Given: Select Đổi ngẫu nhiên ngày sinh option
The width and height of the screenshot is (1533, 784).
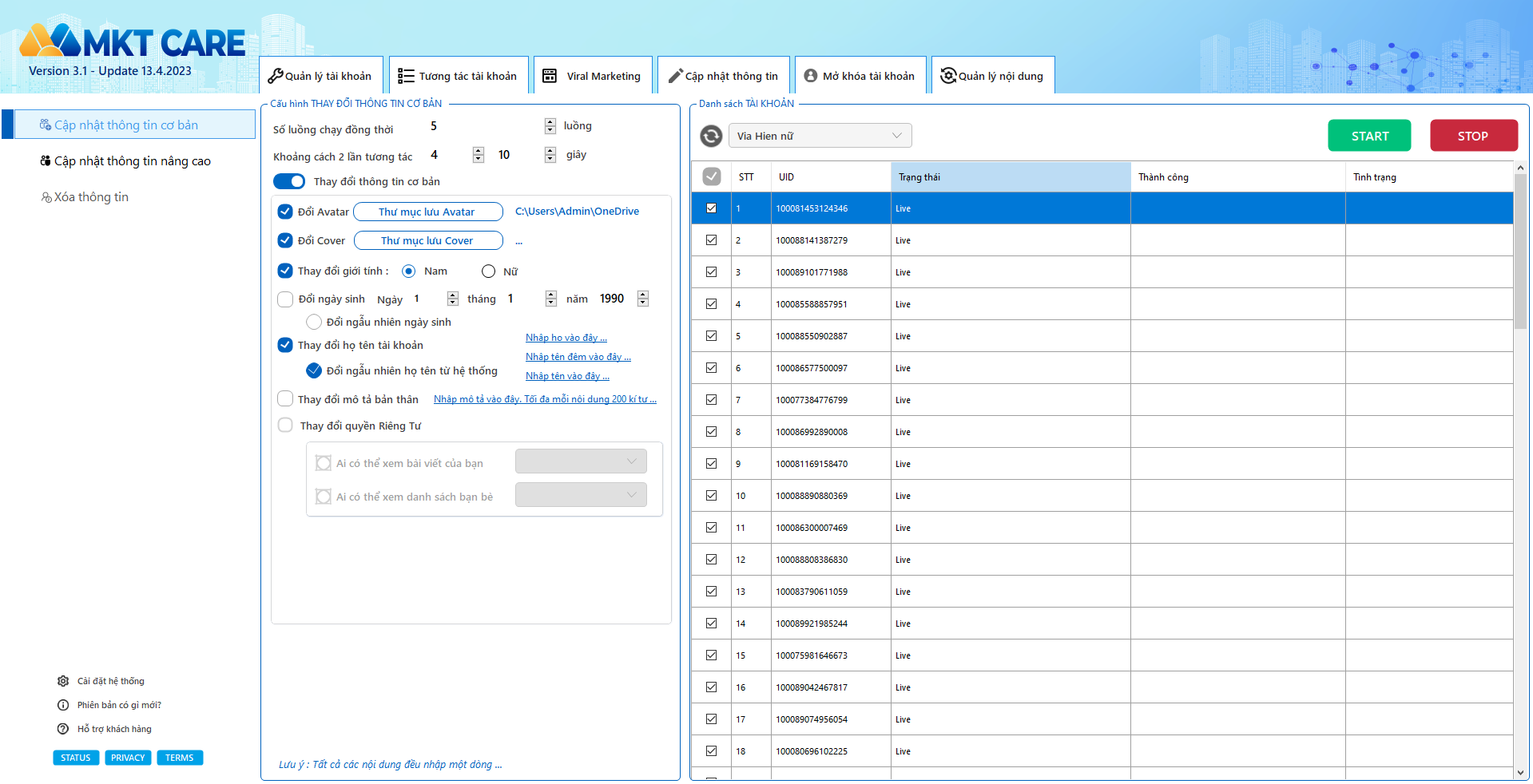Looking at the screenshot, I should click(x=314, y=322).
